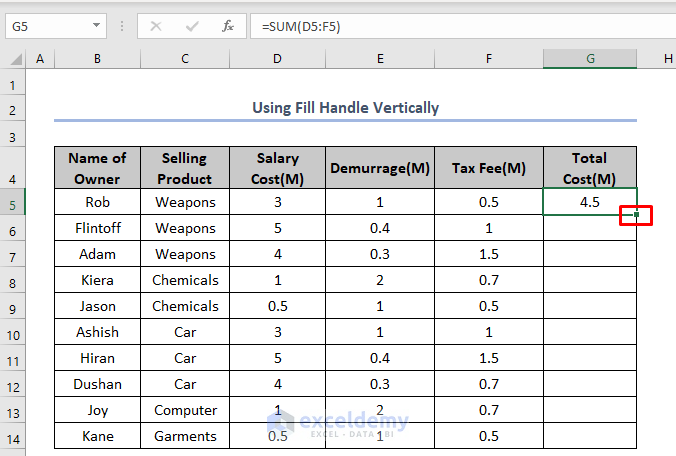Viewport: 676px width, 456px height.
Task: Select empty Total Cost cell in Kane's row
Action: click(x=590, y=436)
